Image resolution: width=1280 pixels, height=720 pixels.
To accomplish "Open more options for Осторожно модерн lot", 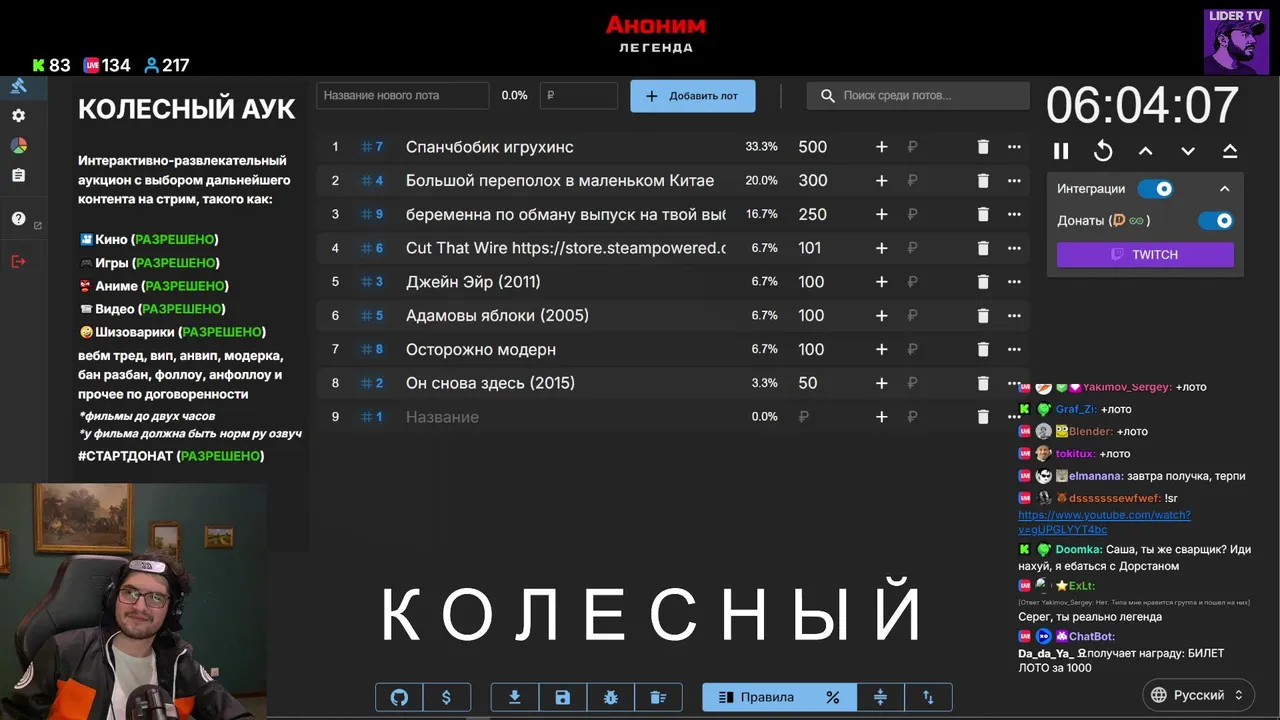I will (1014, 349).
